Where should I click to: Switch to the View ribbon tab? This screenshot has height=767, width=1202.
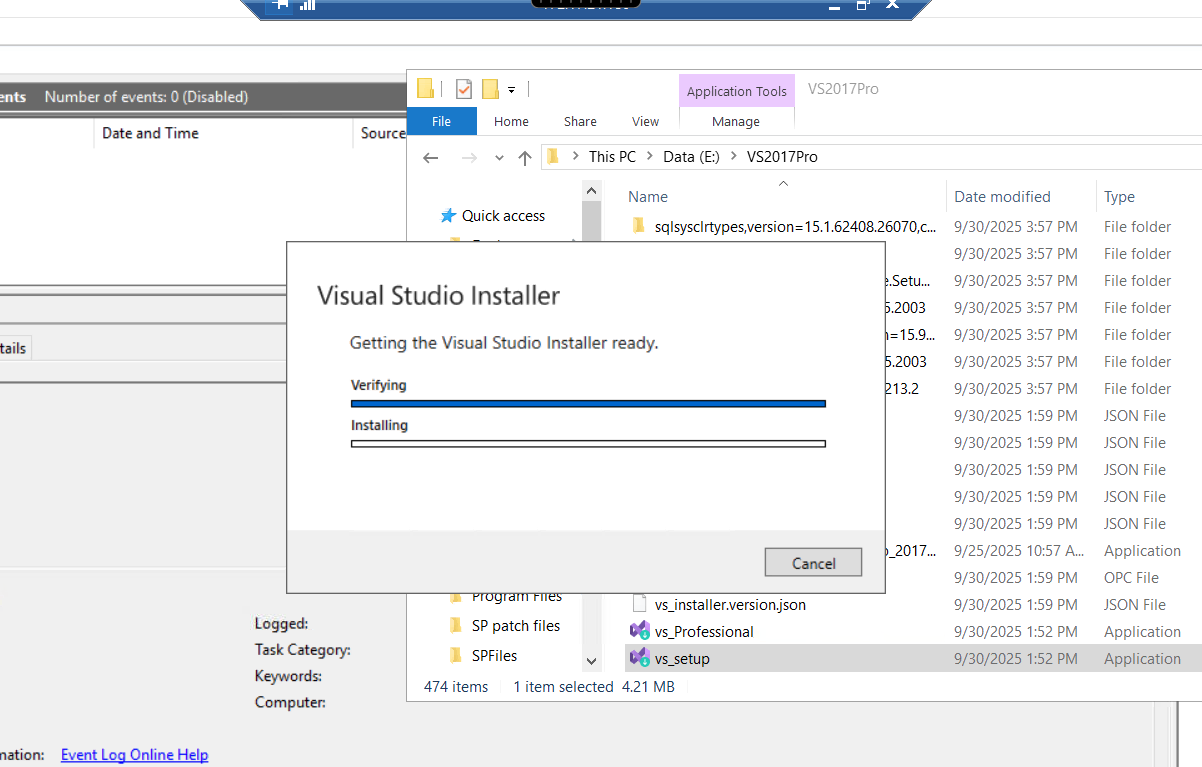click(645, 121)
